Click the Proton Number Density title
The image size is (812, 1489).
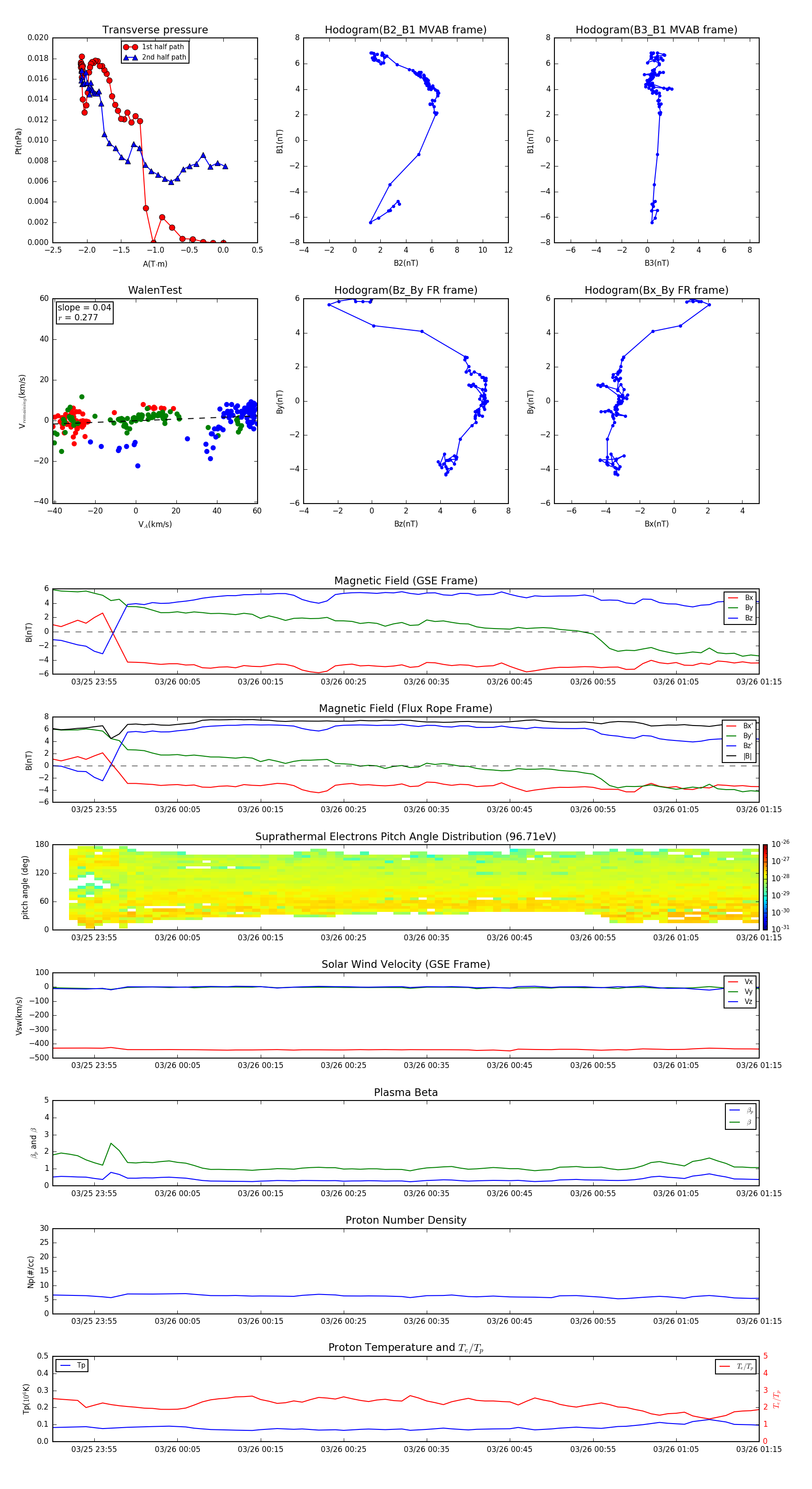[x=406, y=1220]
